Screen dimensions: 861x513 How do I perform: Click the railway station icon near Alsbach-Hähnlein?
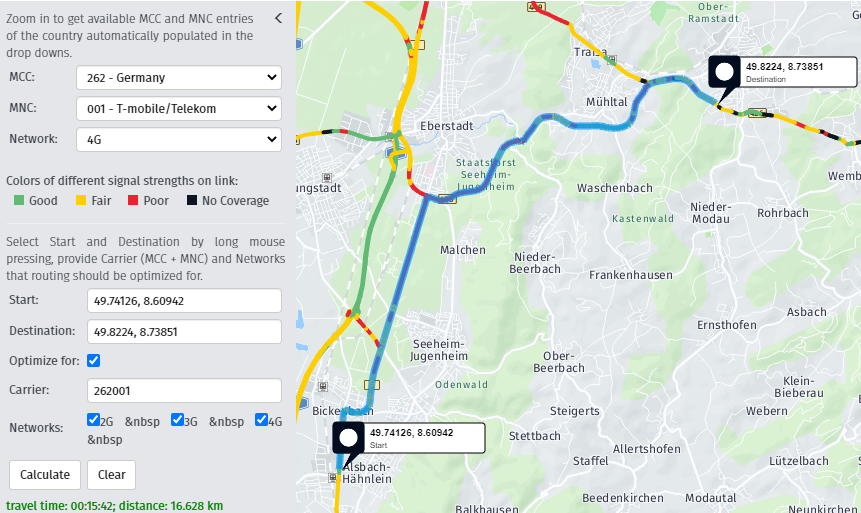point(332,478)
